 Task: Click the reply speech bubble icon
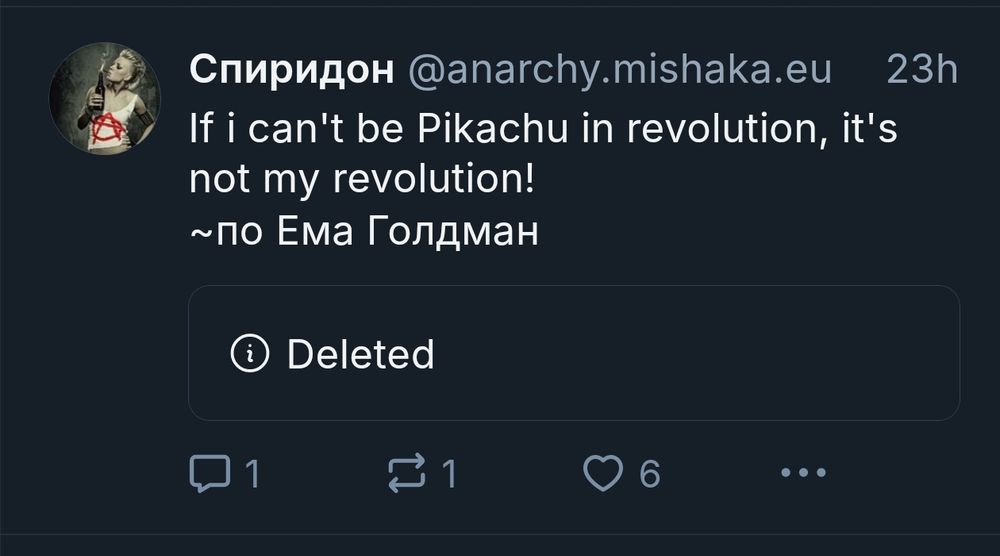[x=207, y=473]
